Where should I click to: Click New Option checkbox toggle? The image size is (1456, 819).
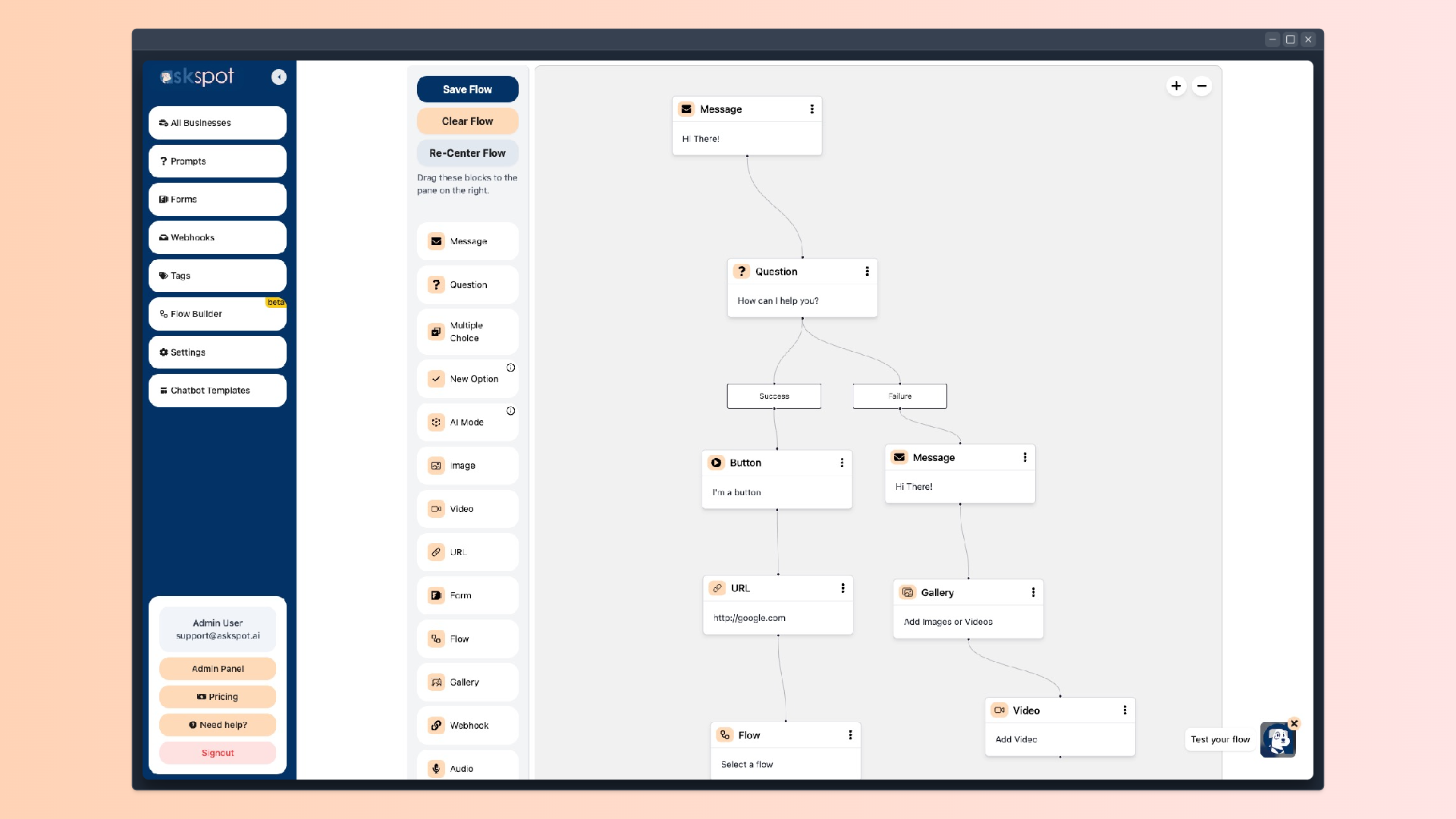click(x=436, y=378)
